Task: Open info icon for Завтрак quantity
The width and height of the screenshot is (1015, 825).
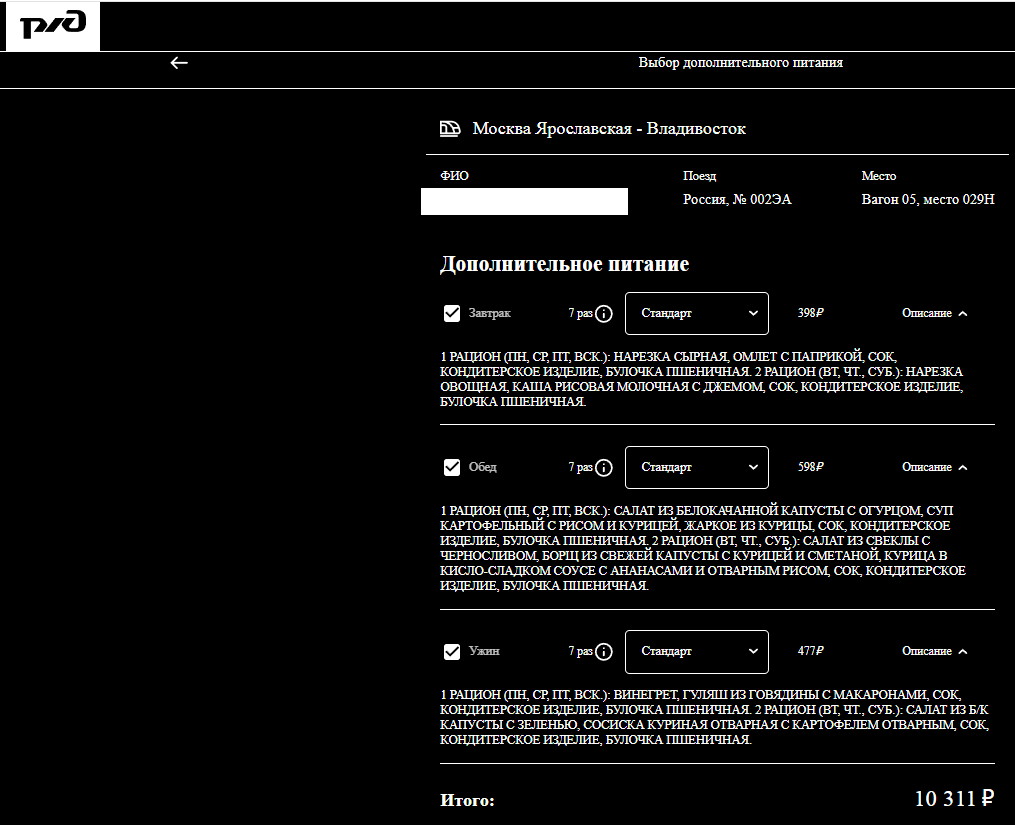Action: (604, 314)
